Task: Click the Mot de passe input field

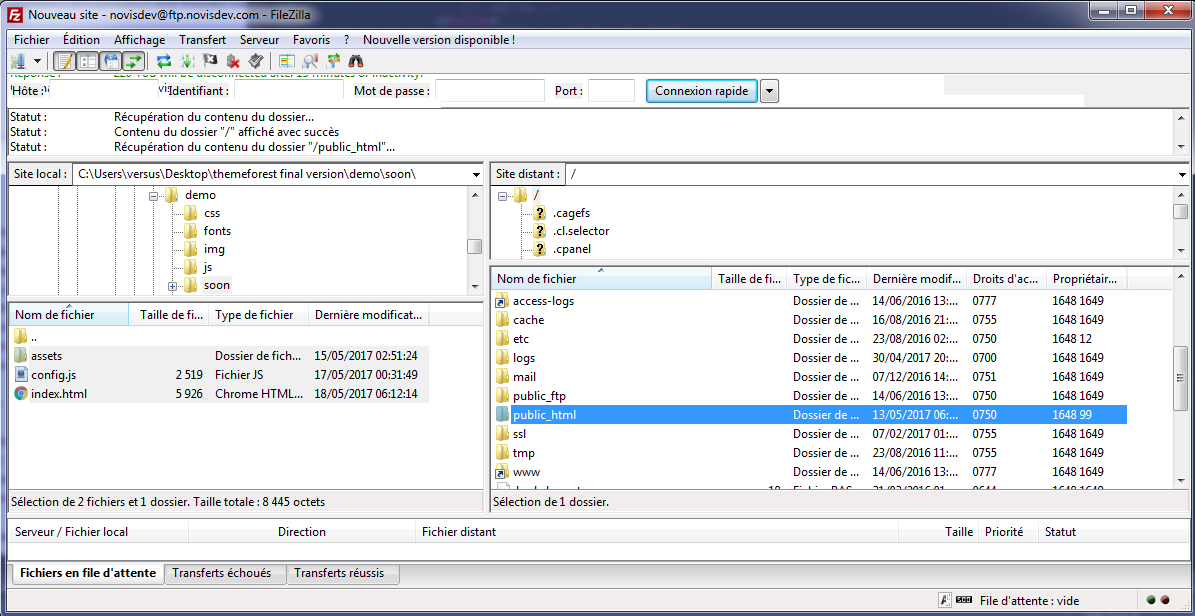Action: pos(489,91)
